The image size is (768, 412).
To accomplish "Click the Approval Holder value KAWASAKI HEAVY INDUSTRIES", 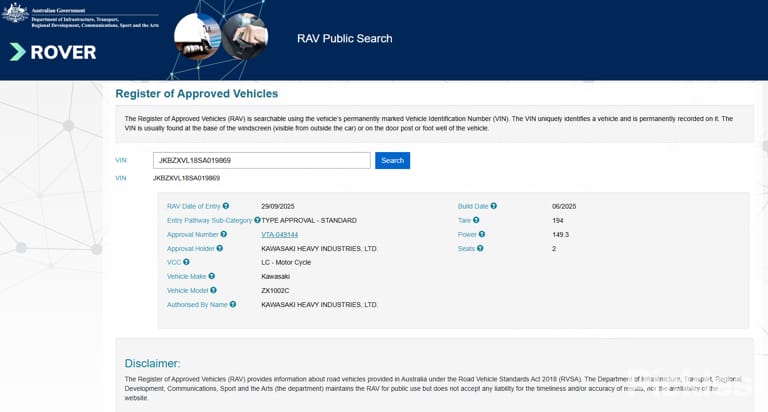I will 319,249.
